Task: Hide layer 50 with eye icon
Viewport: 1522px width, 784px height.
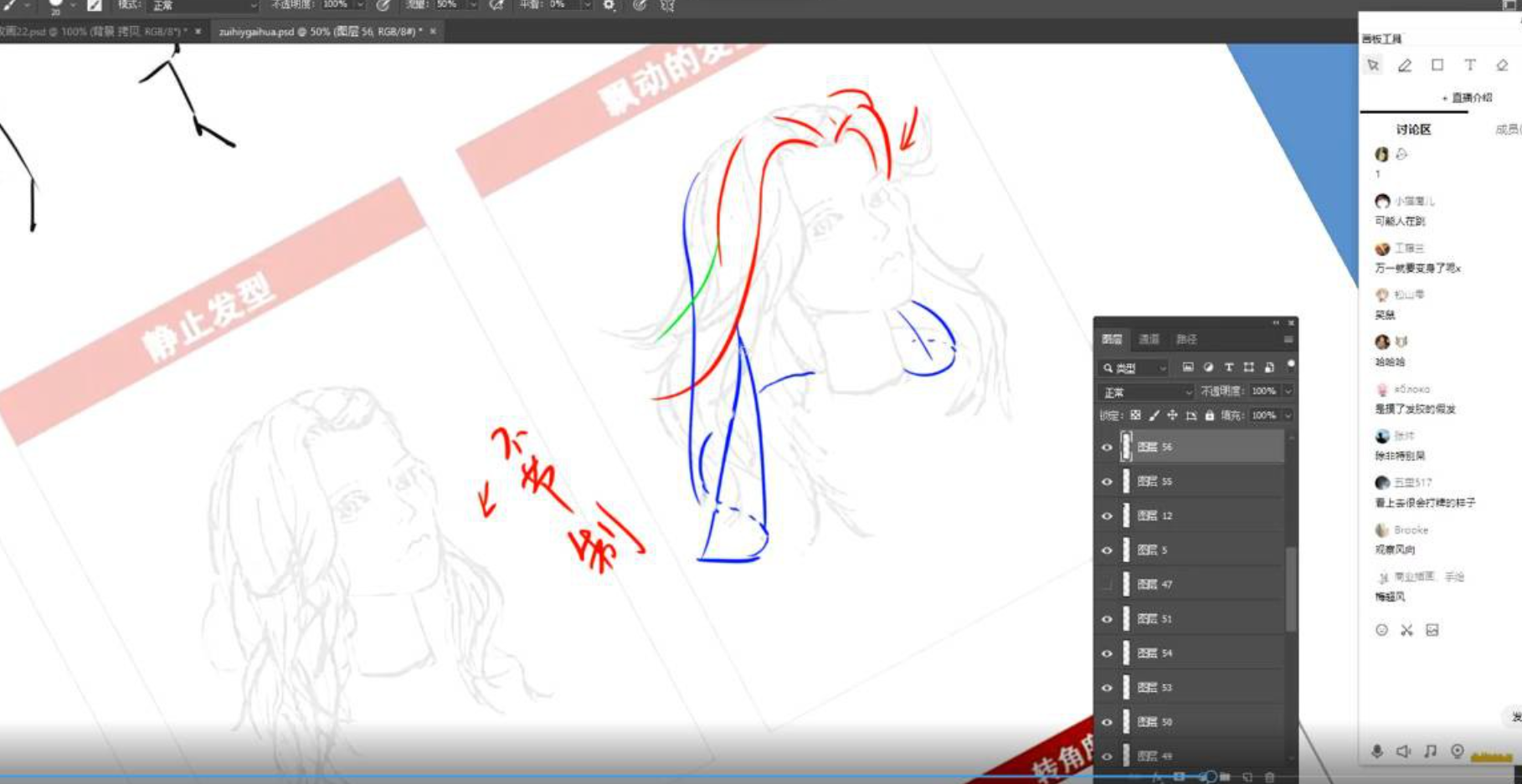Action: 1107,721
